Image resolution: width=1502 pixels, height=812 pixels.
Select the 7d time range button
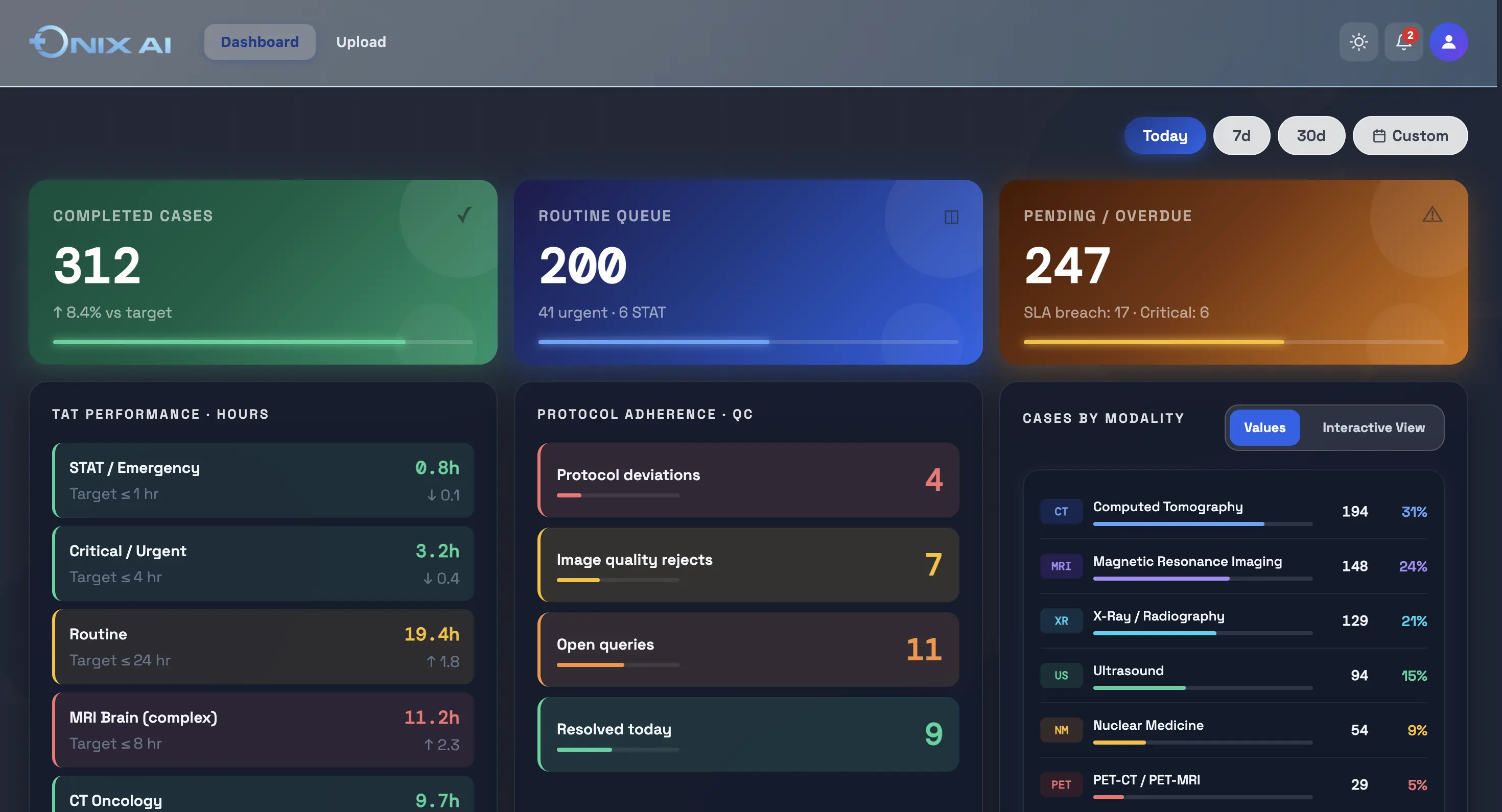[x=1241, y=135]
